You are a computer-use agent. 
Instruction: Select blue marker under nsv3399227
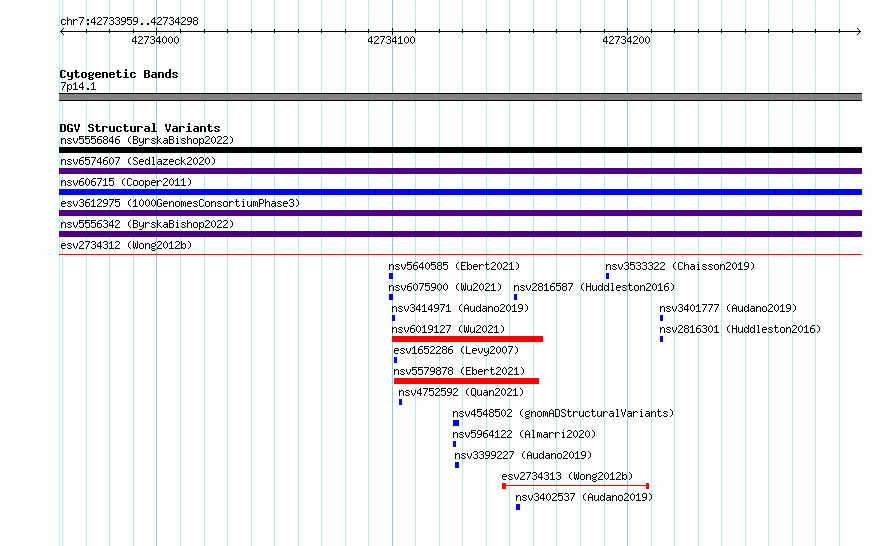(x=457, y=465)
